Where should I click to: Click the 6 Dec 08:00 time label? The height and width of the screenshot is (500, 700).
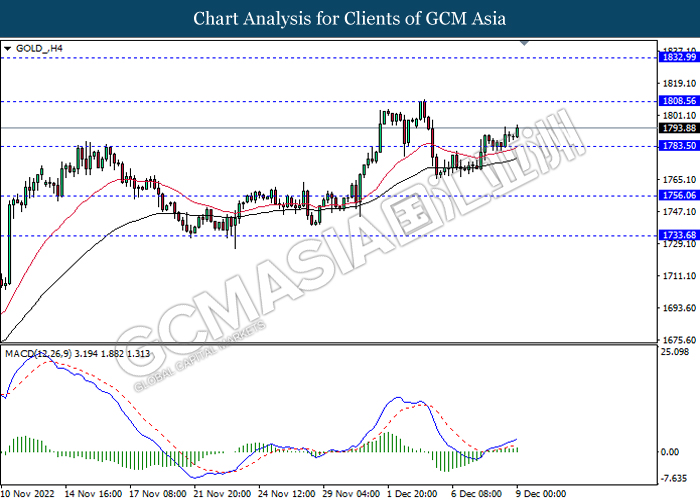click(477, 494)
